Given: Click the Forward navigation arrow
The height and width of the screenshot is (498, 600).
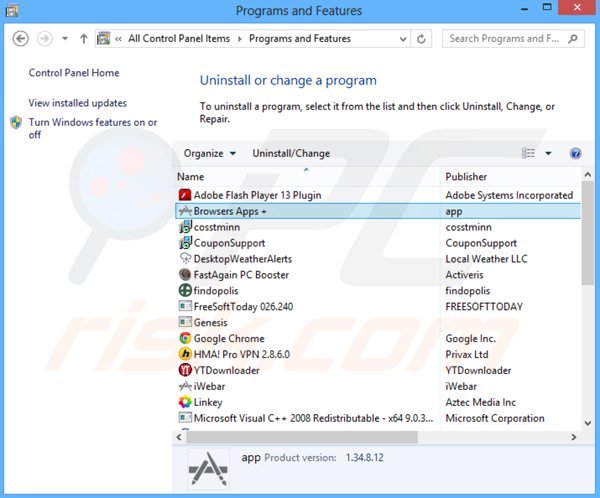Looking at the screenshot, I should pyautogui.click(x=45, y=39).
